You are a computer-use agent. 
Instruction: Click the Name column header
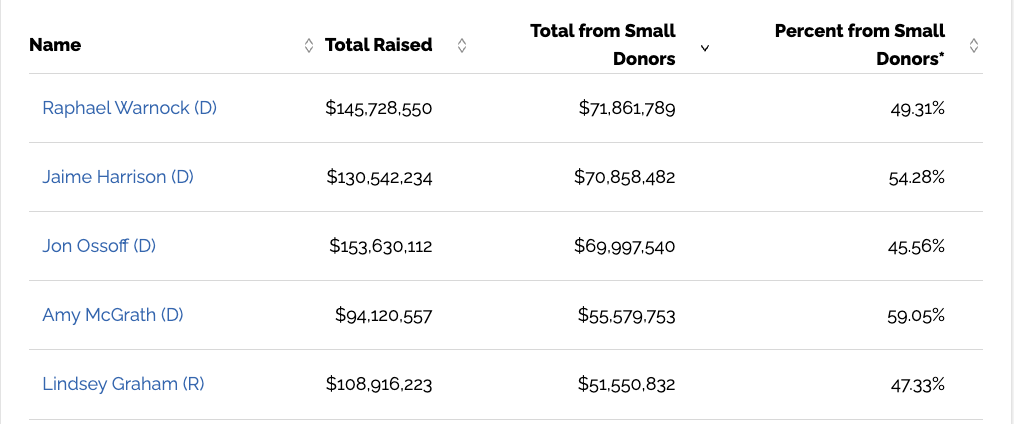(55, 45)
